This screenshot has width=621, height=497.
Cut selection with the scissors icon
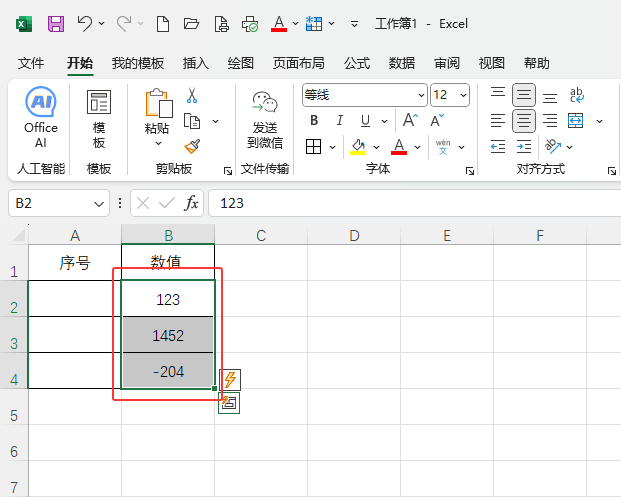192,95
